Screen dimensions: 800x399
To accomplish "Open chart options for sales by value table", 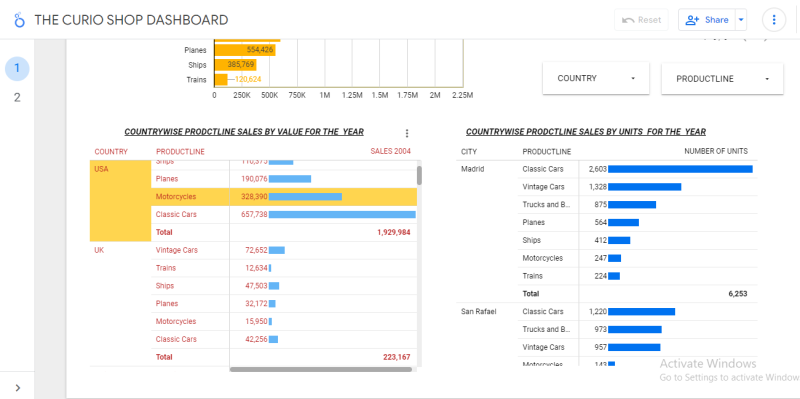I will tap(407, 133).
